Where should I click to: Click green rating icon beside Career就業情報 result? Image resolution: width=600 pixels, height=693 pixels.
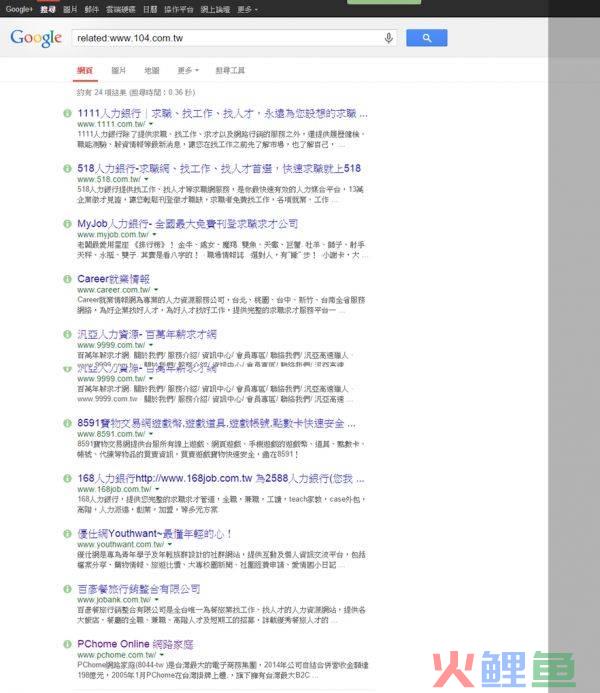coord(67,279)
